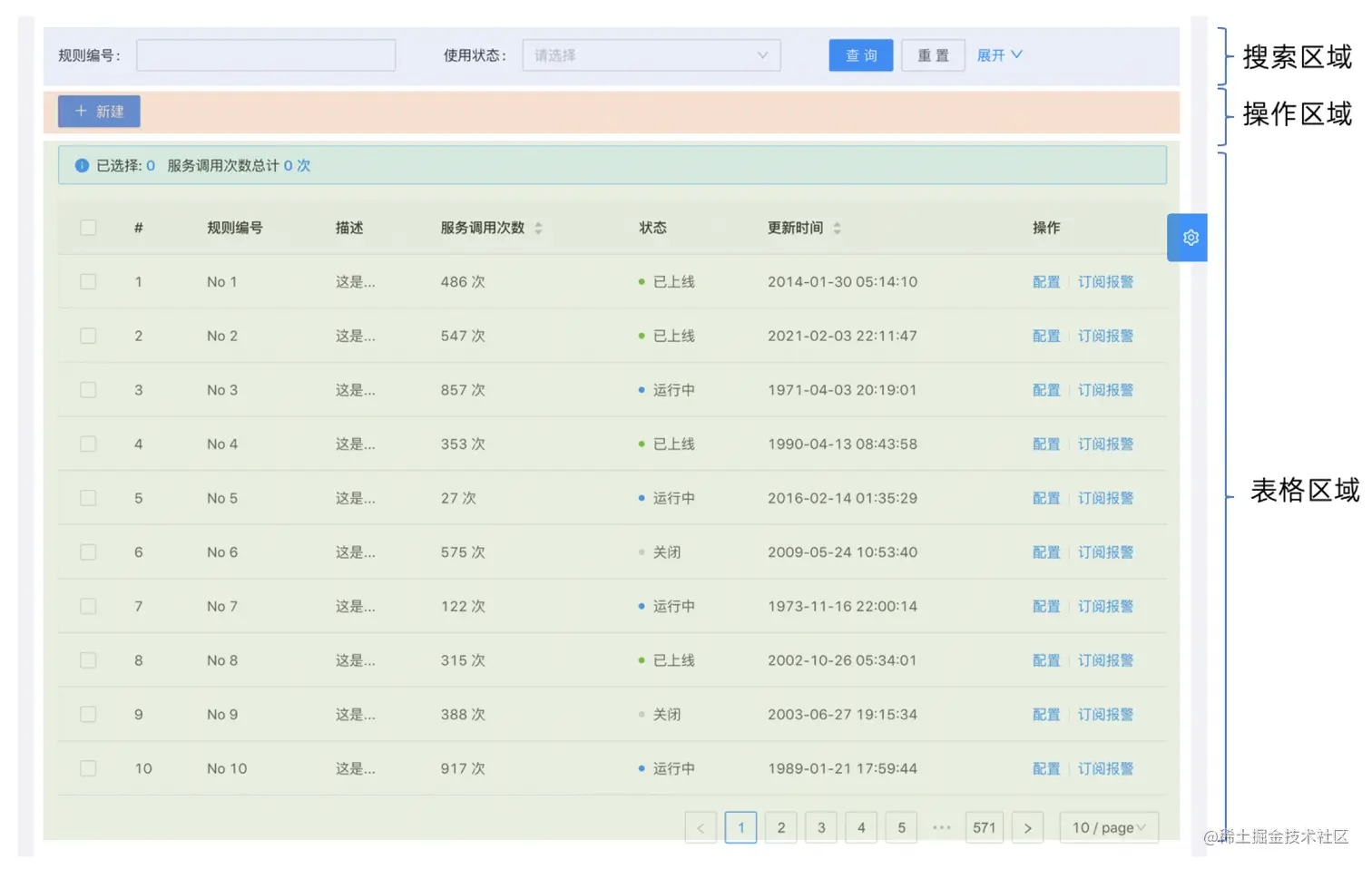
Task: Check the checkbox for row No 1
Action: 87,281
